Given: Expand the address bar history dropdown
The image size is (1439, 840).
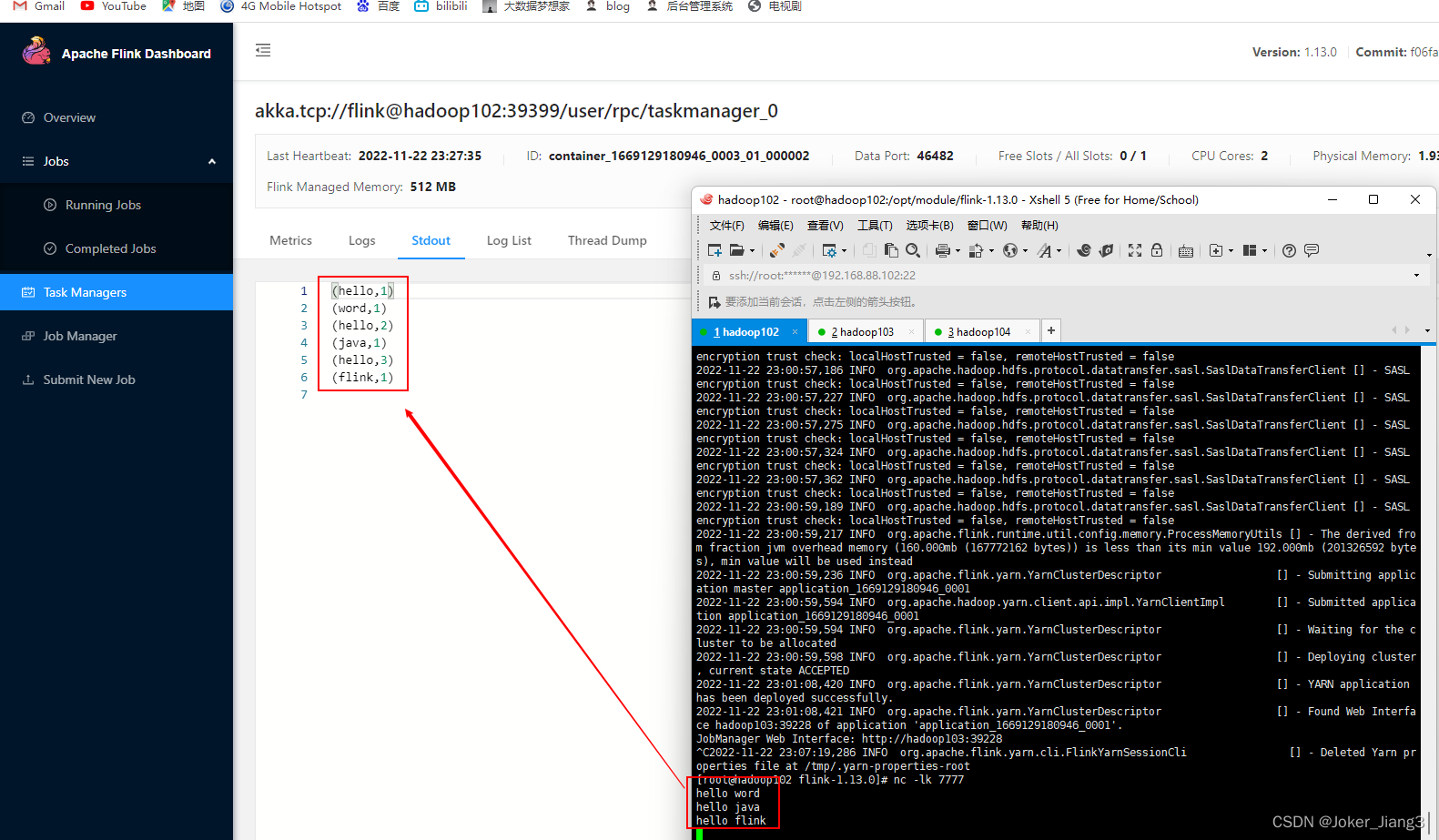Looking at the screenshot, I should click(1416, 275).
